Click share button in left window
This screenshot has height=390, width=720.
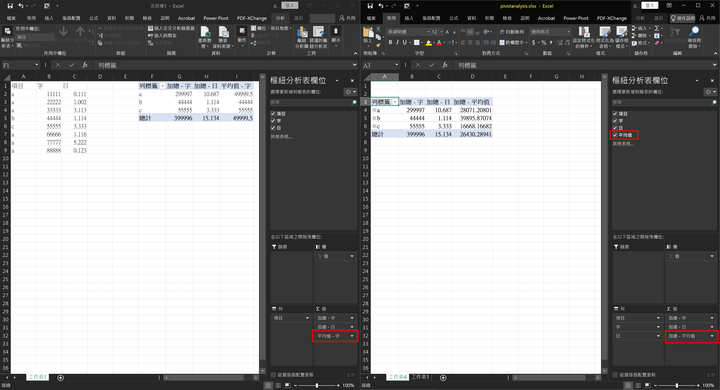coord(347,18)
